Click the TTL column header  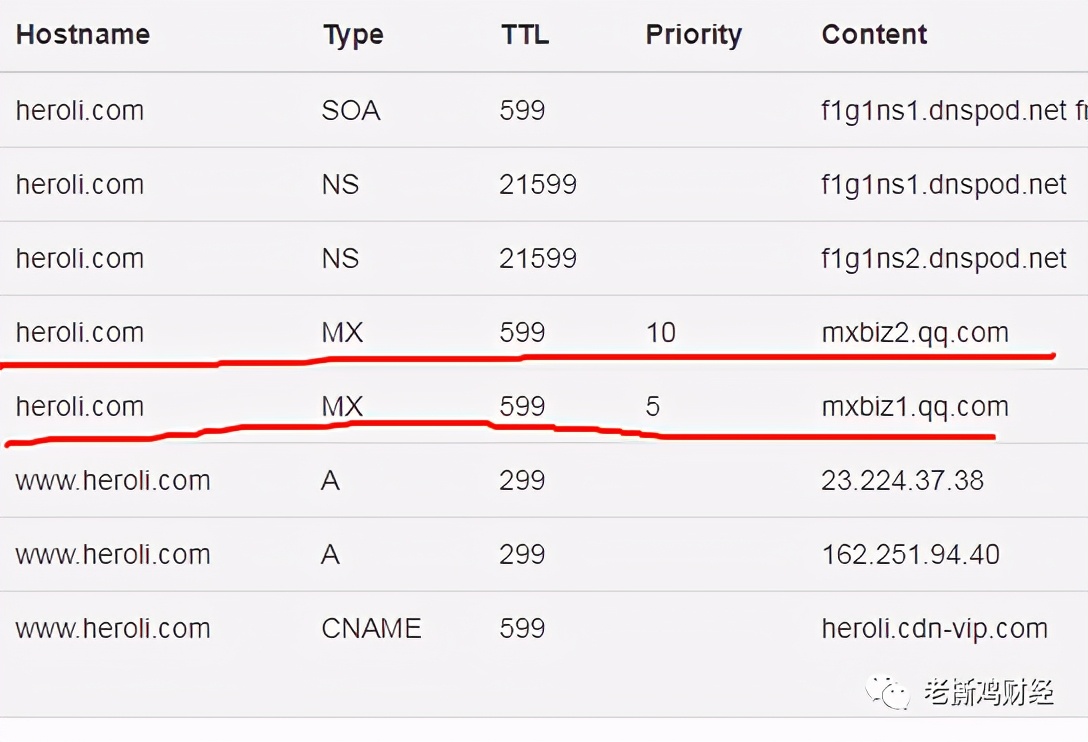[x=525, y=35]
